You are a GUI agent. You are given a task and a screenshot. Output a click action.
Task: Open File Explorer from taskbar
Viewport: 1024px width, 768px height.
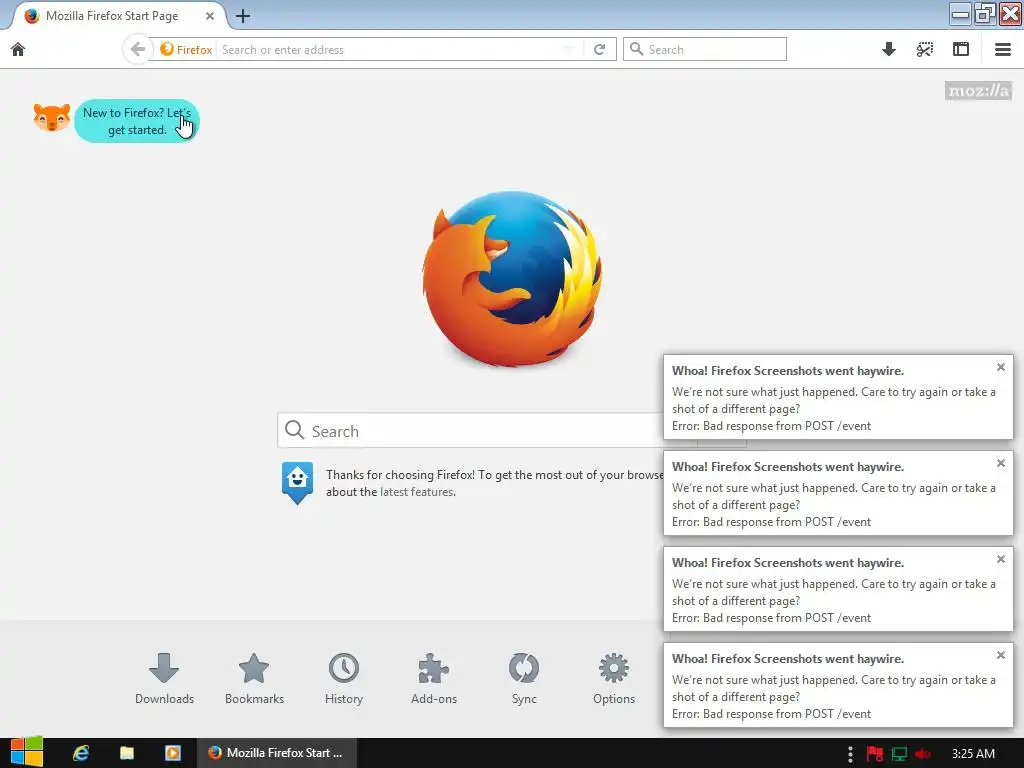pos(127,753)
